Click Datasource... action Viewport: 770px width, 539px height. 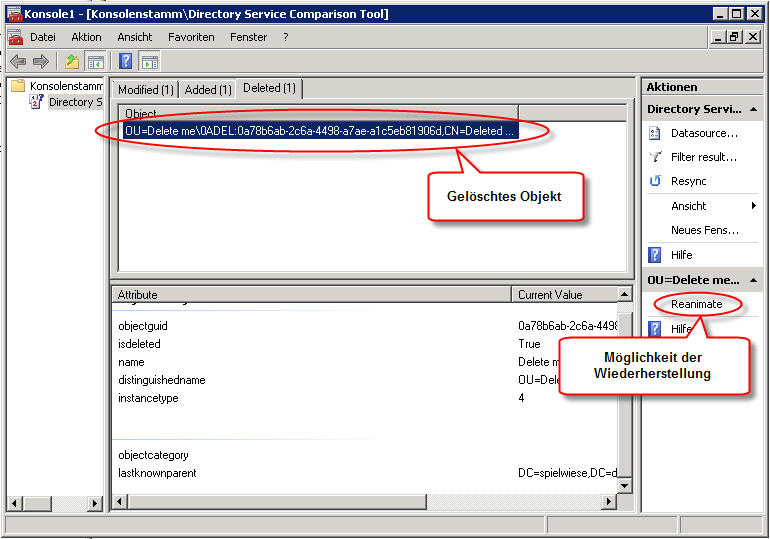pyautogui.click(x=704, y=133)
